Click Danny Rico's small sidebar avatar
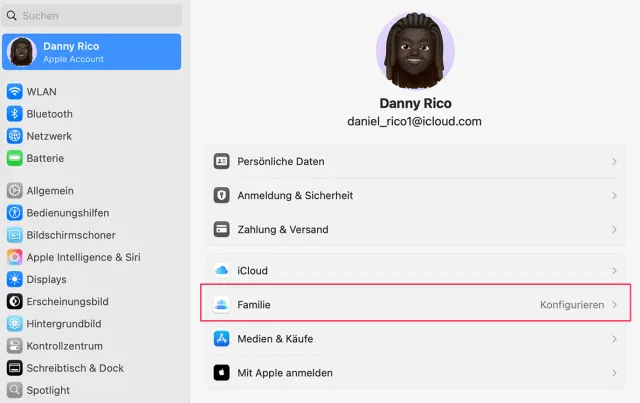 point(22,52)
